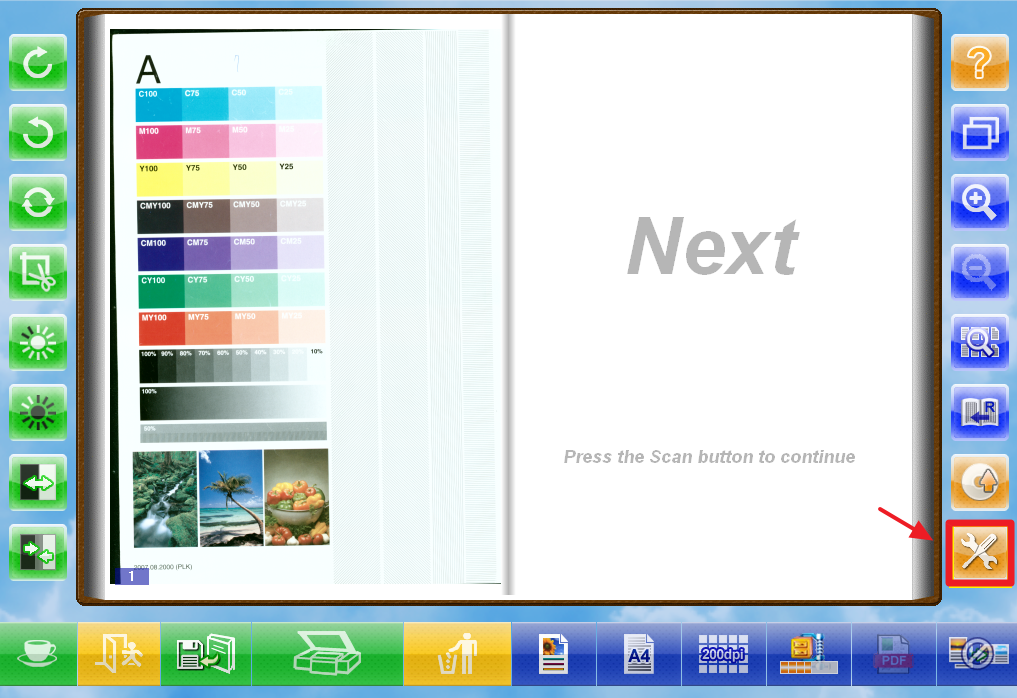Start scanning with the scanner button

pos(327,655)
